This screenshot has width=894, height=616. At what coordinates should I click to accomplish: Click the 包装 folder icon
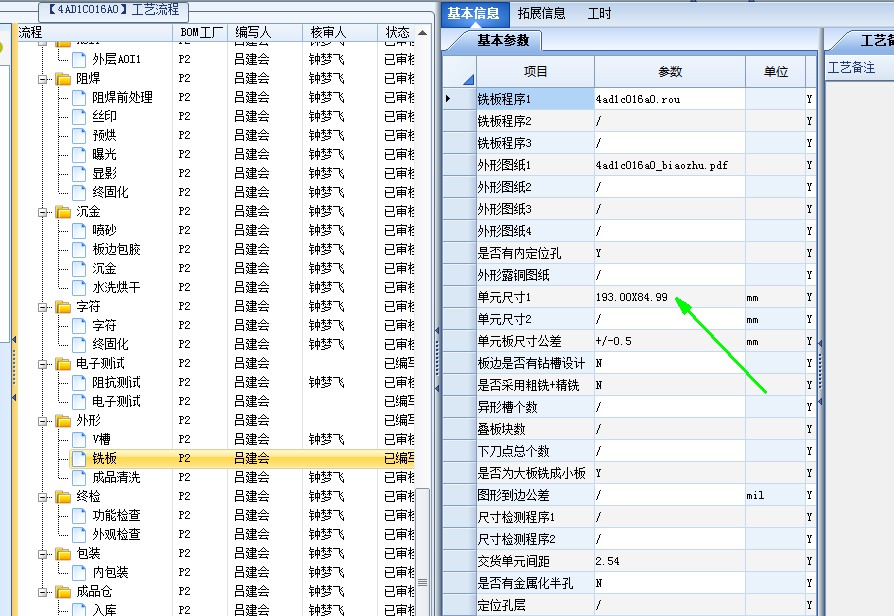[x=63, y=554]
